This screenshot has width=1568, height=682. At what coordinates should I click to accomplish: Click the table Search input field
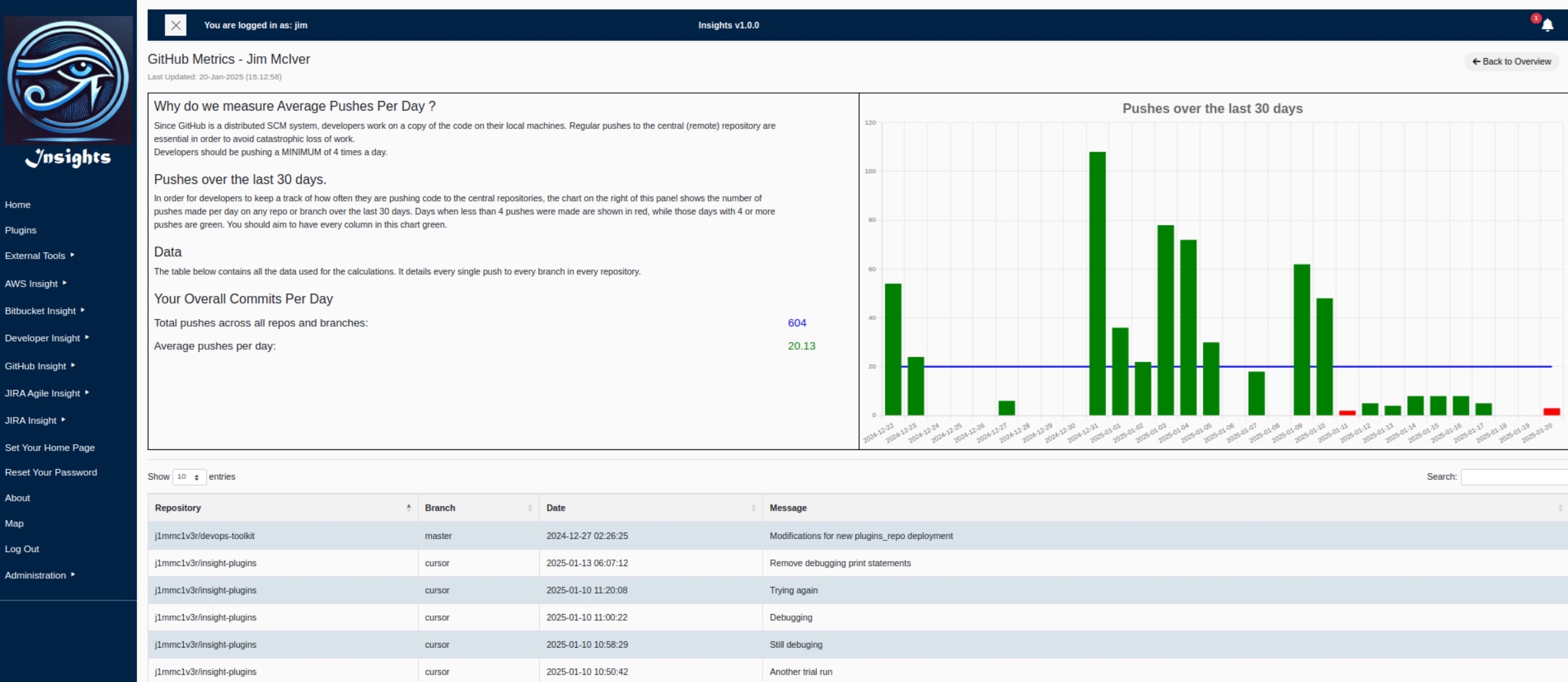coord(1514,476)
